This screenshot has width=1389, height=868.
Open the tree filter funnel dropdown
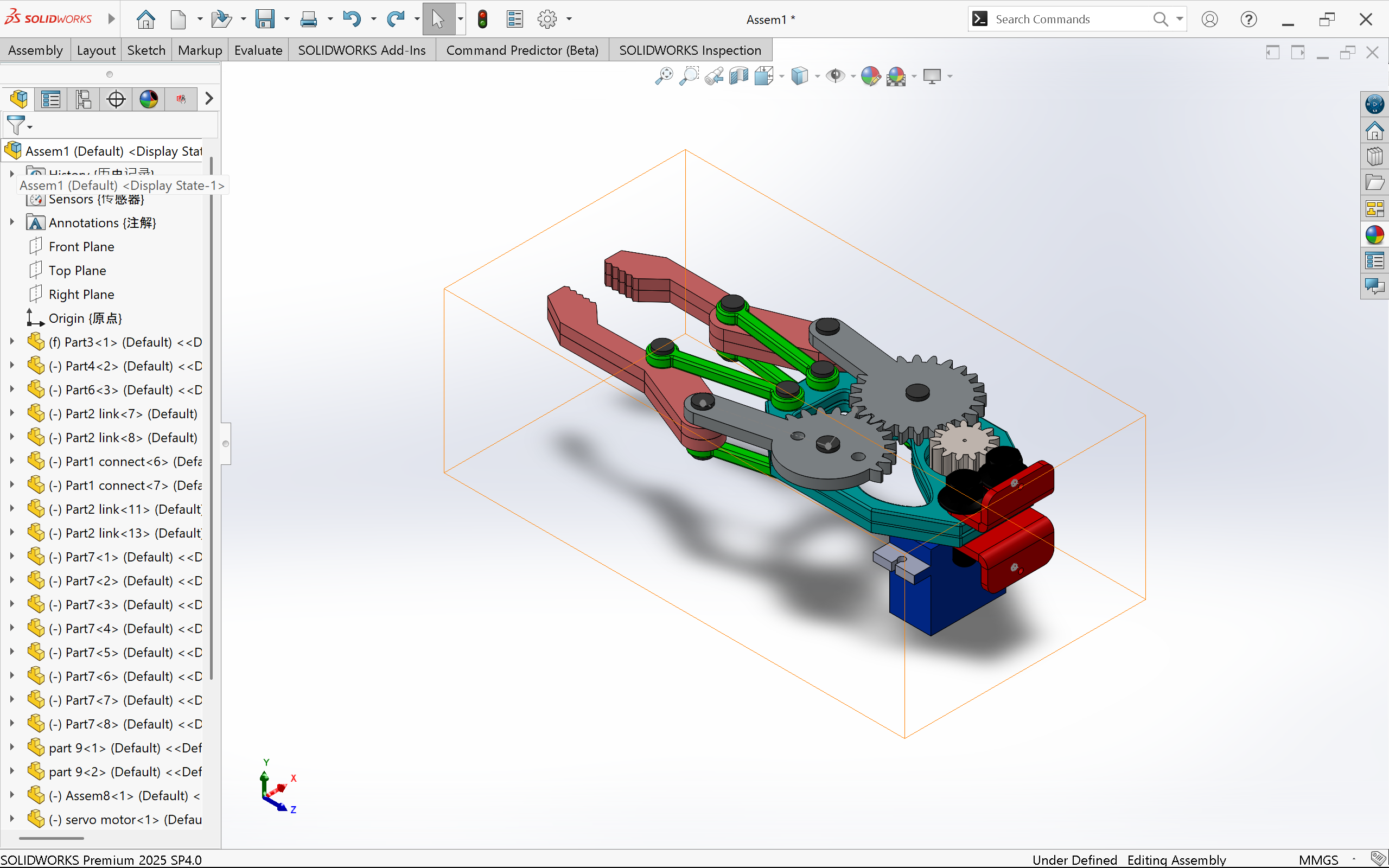click(19, 125)
